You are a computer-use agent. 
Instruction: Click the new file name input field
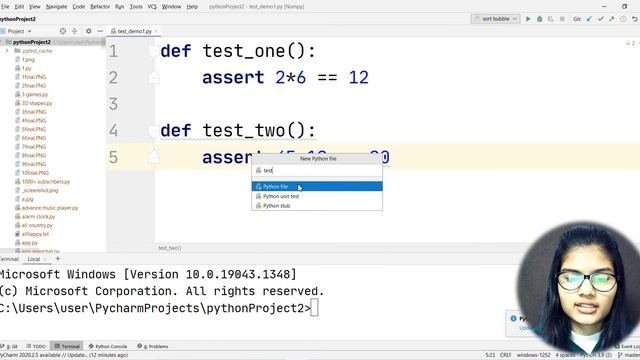click(x=317, y=171)
